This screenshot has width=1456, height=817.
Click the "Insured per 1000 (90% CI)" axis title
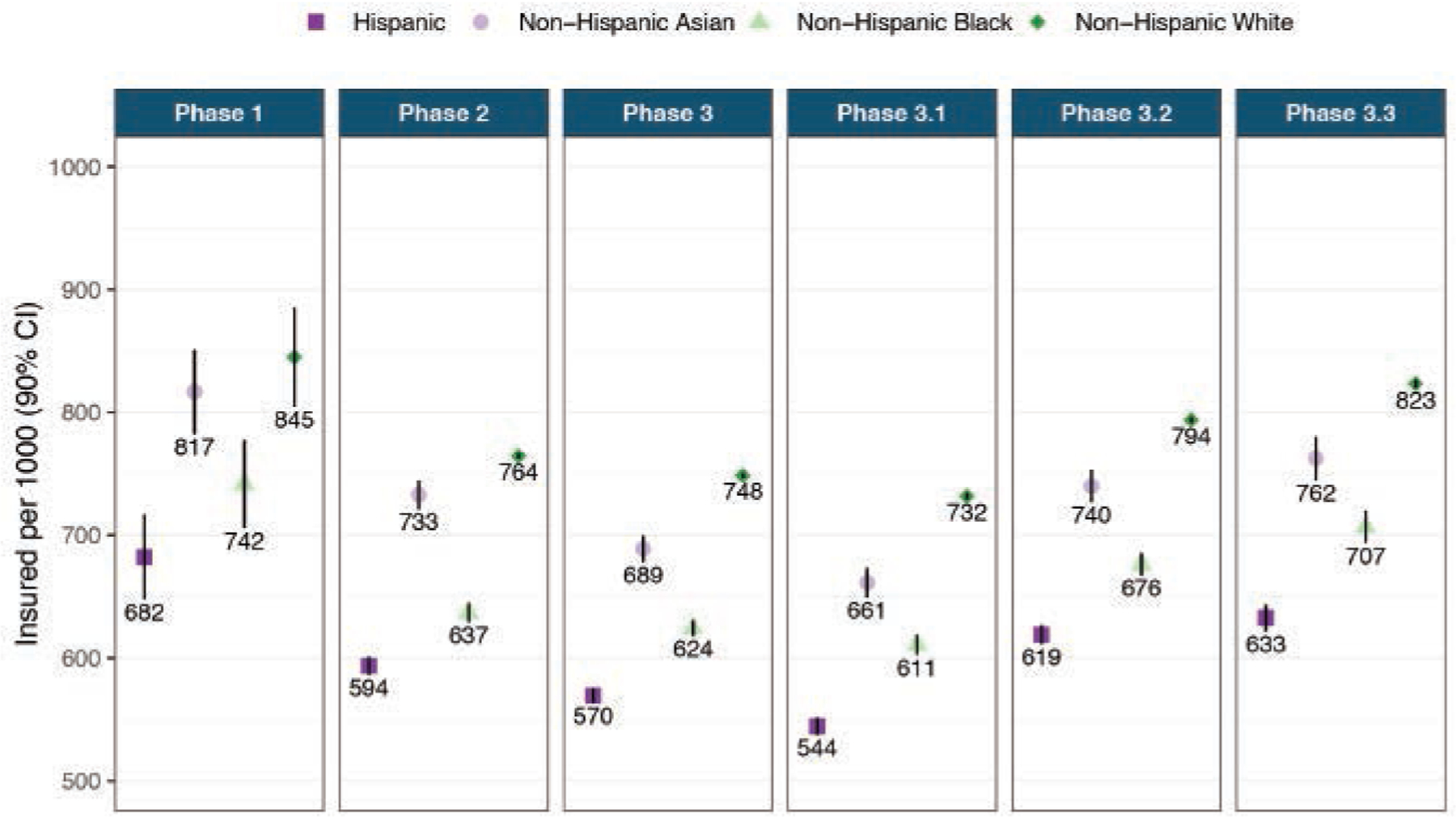[x=28, y=473]
